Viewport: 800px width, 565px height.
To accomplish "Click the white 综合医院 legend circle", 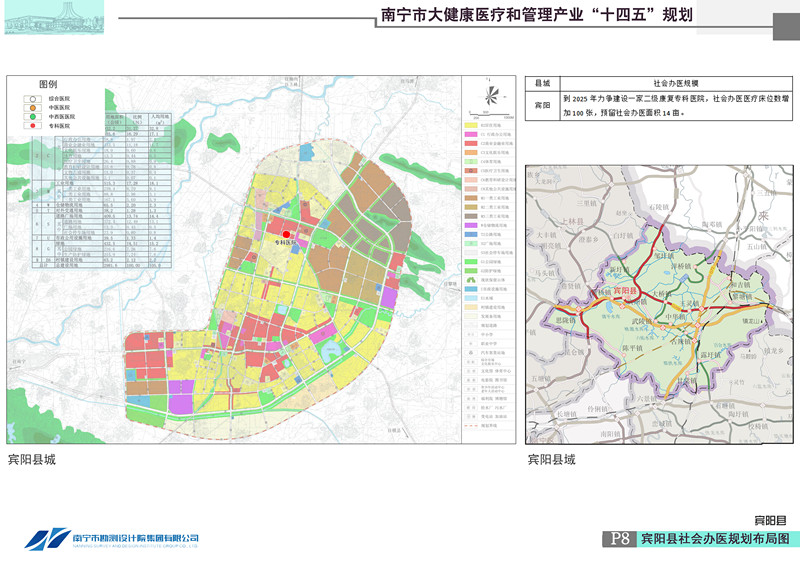I will coord(32,99).
